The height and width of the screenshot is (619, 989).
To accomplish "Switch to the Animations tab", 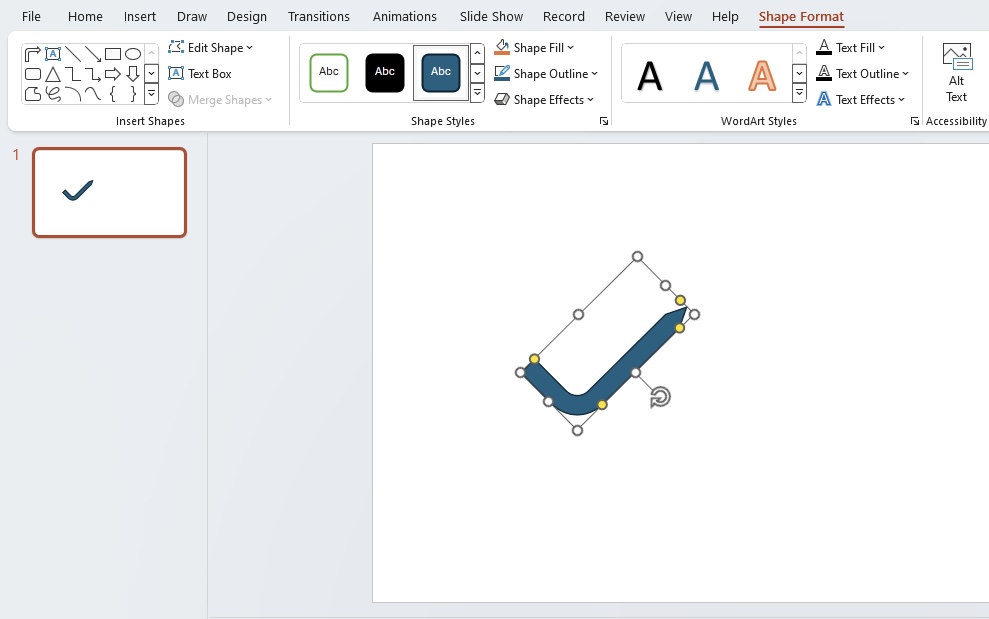I will tap(404, 16).
